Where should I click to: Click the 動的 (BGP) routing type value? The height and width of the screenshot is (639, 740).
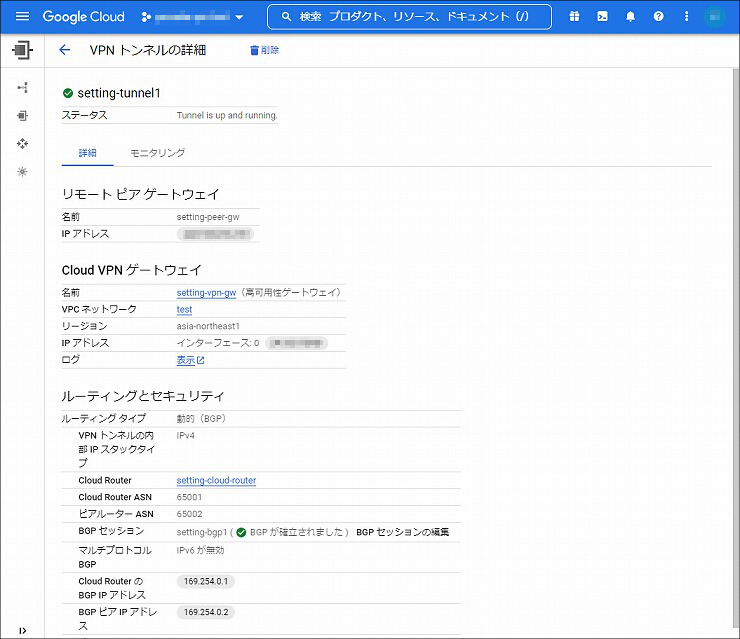pos(201,419)
